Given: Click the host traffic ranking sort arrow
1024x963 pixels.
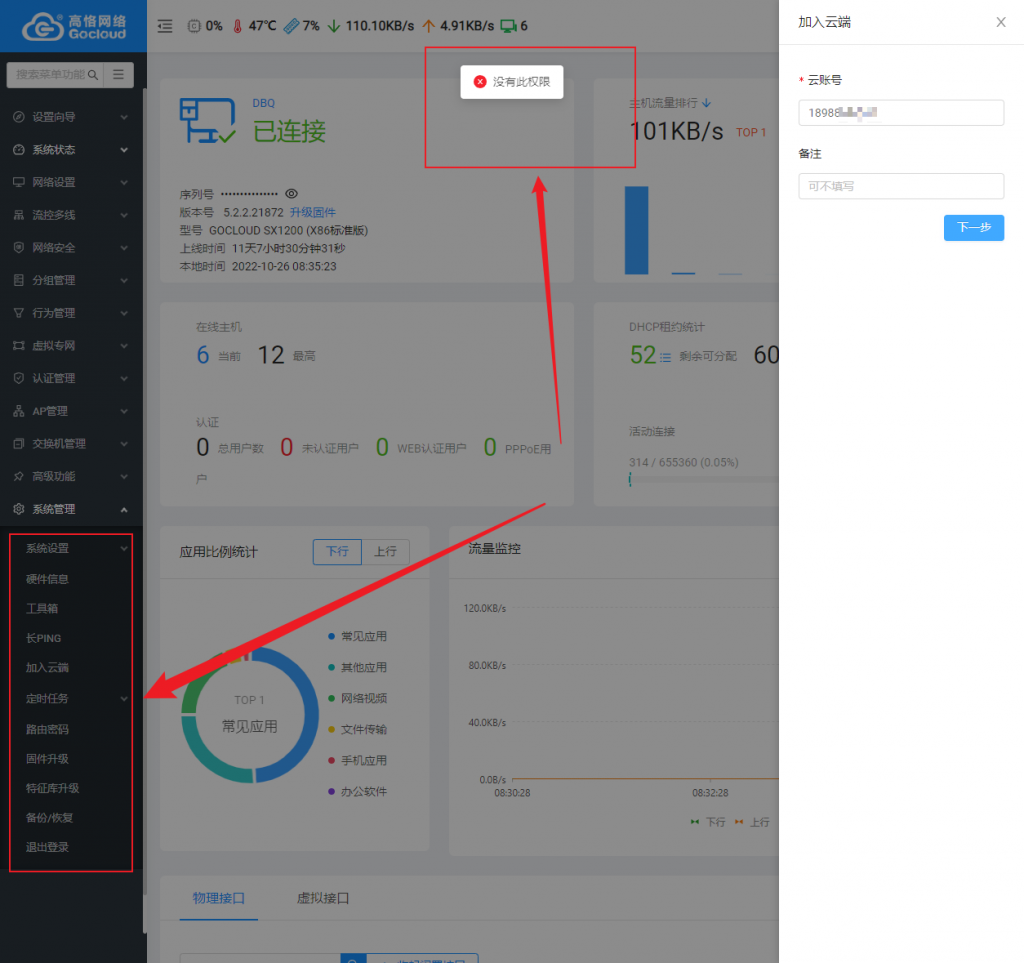Looking at the screenshot, I should pos(706,103).
